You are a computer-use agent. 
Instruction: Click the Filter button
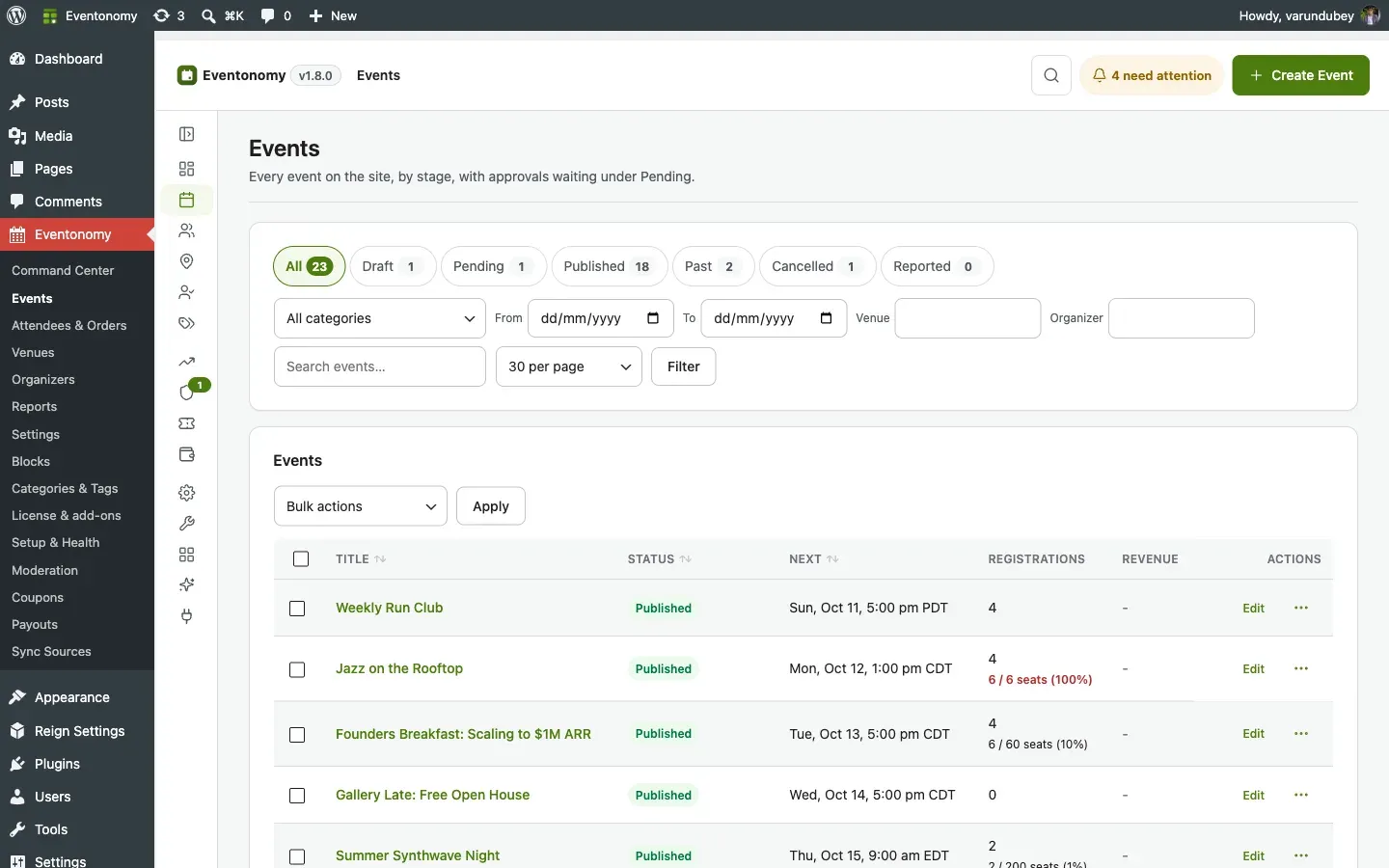684,366
